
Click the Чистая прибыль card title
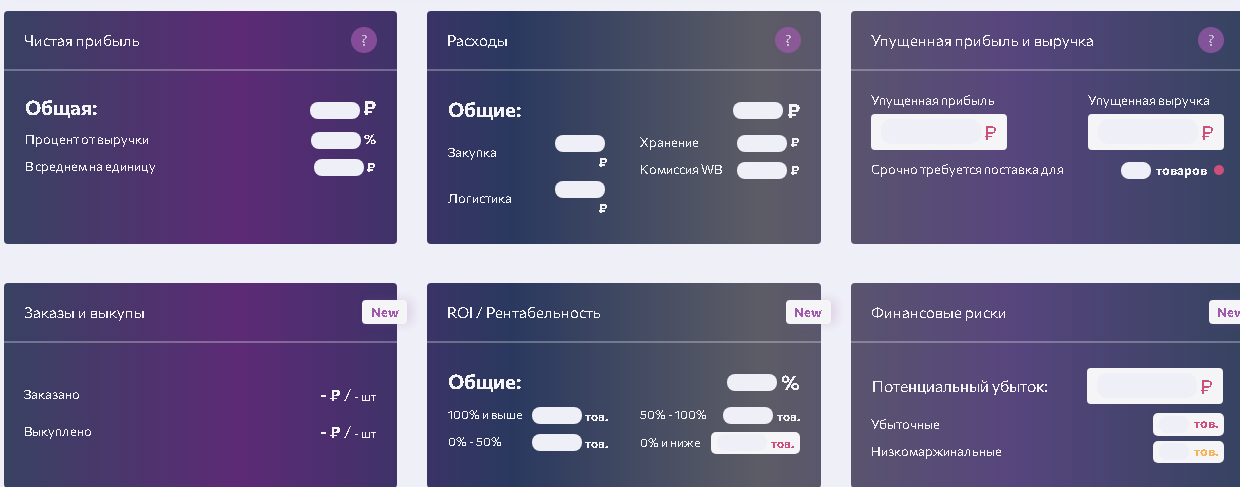[x=82, y=41]
